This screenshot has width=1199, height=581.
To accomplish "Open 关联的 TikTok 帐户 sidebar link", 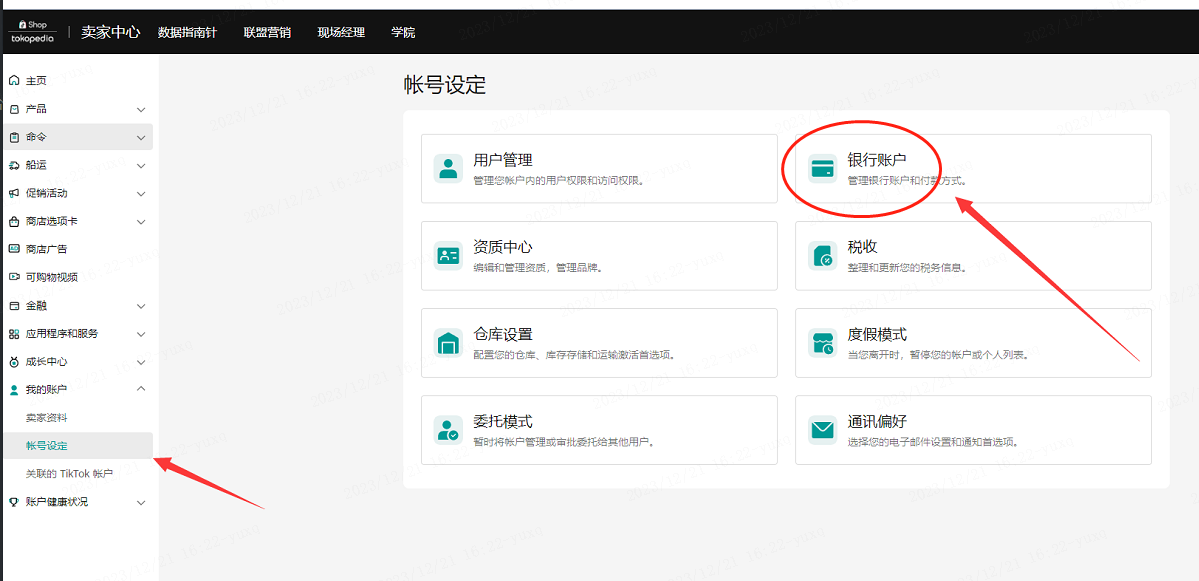I will 69,473.
